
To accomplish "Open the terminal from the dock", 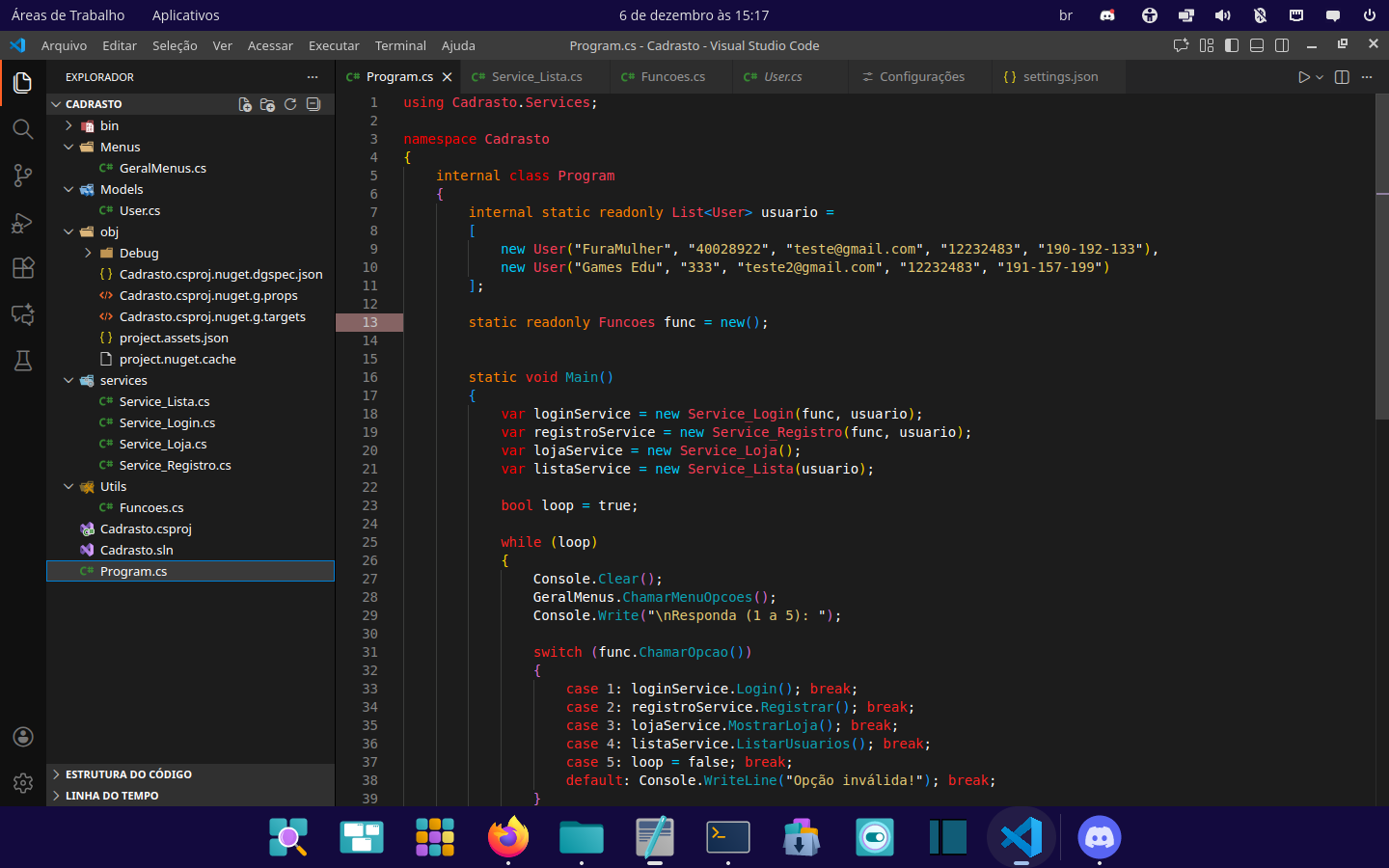I will coord(728,837).
